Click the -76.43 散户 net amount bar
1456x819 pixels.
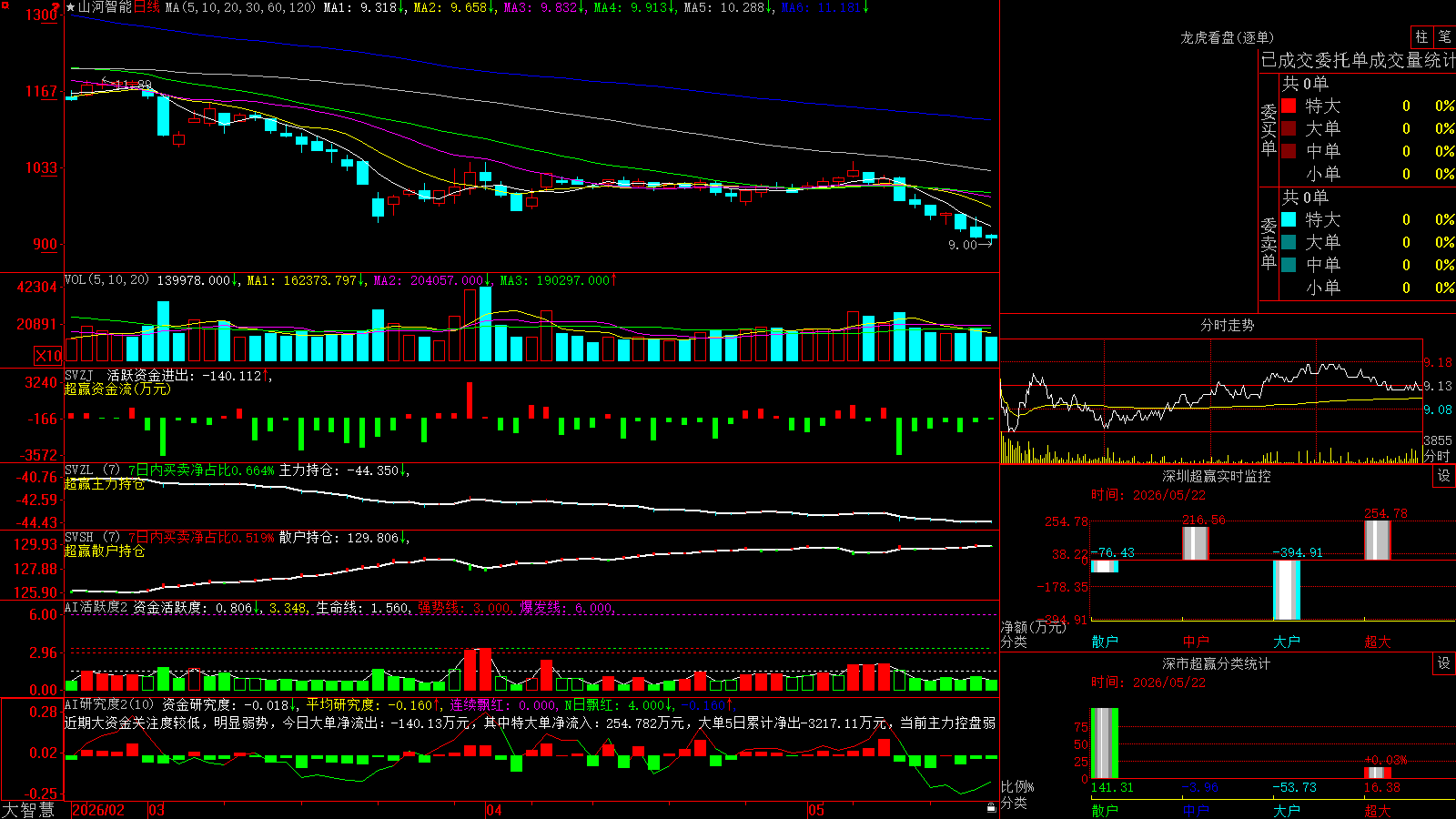coord(1105,566)
